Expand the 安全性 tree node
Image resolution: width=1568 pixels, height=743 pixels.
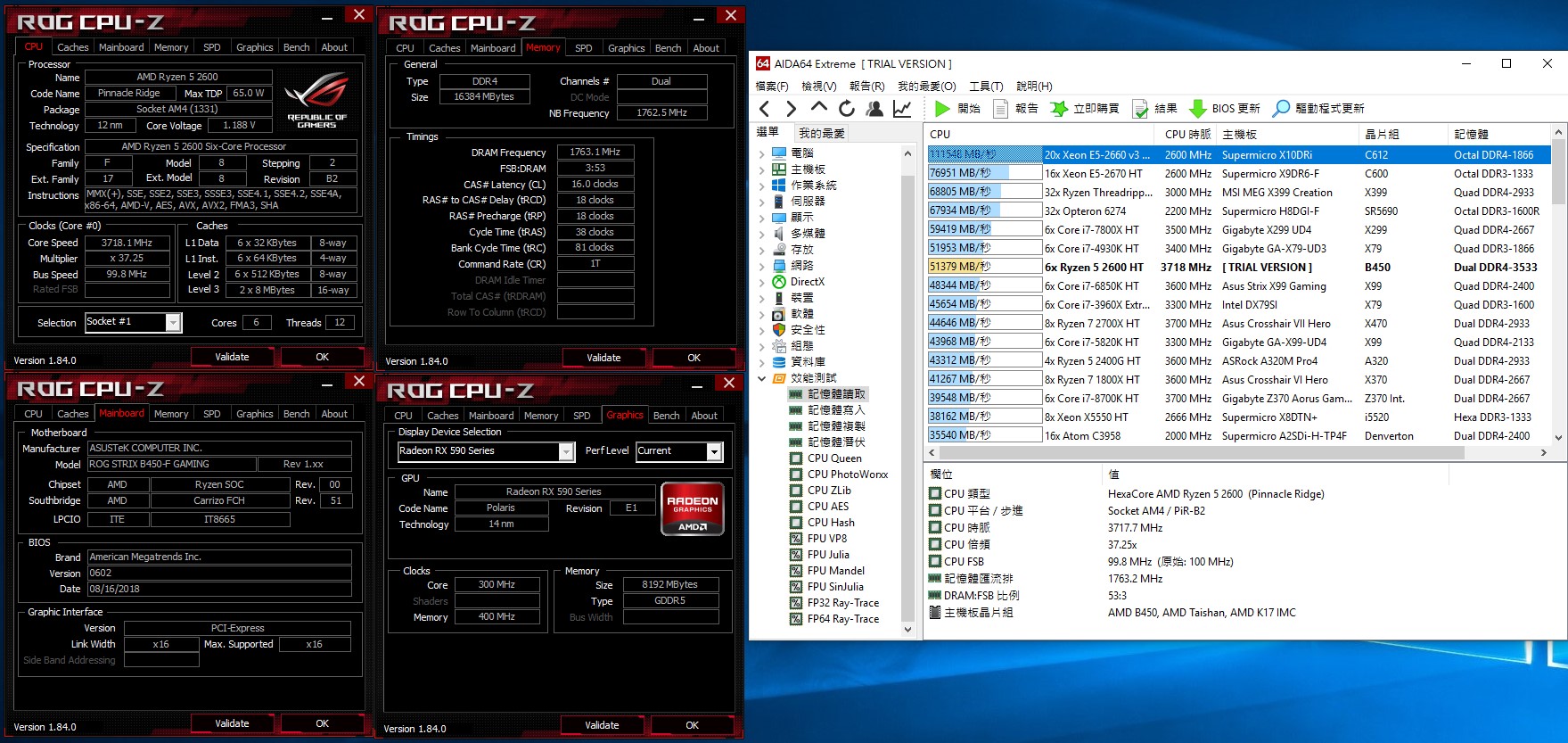[x=761, y=330]
